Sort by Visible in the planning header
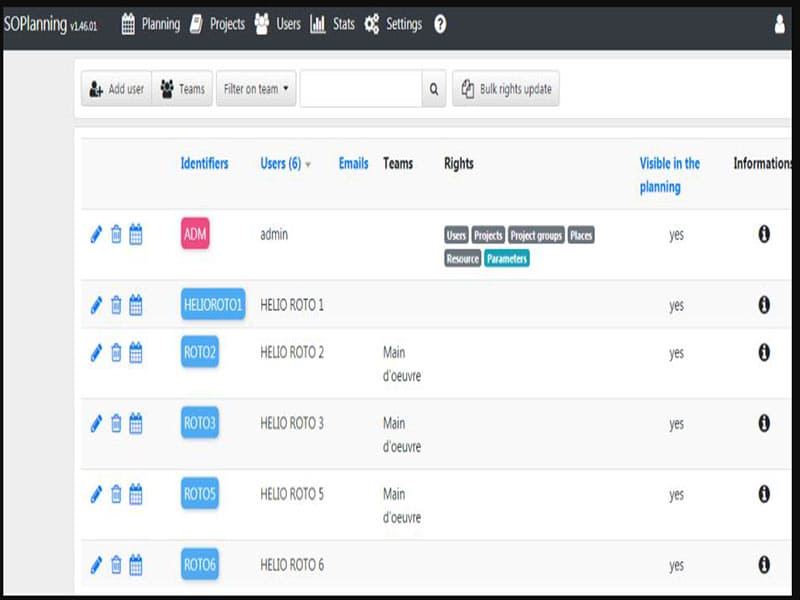800x600 pixels. click(669, 175)
